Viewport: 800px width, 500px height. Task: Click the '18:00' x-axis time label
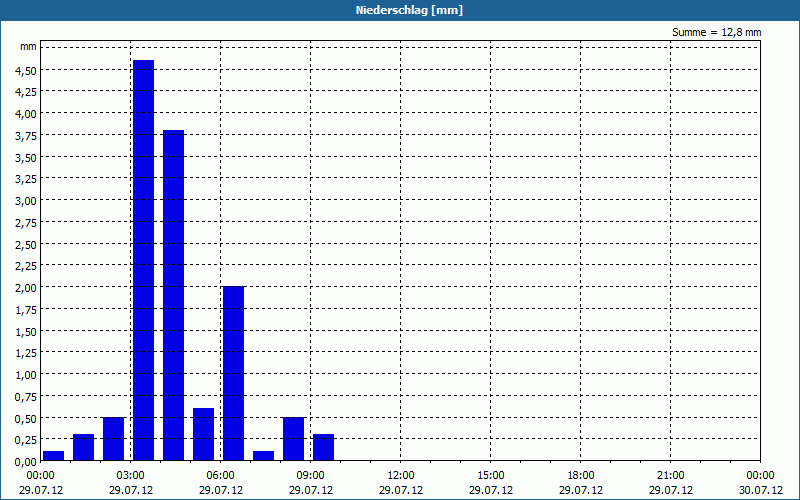click(581, 476)
